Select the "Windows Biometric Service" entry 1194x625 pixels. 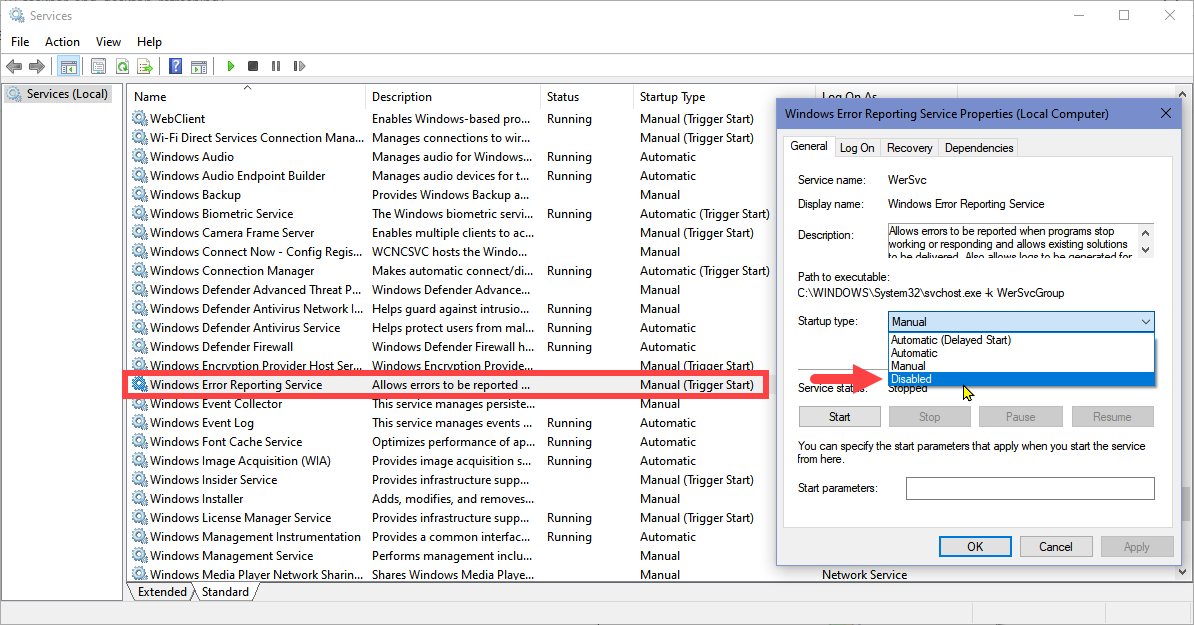point(221,214)
